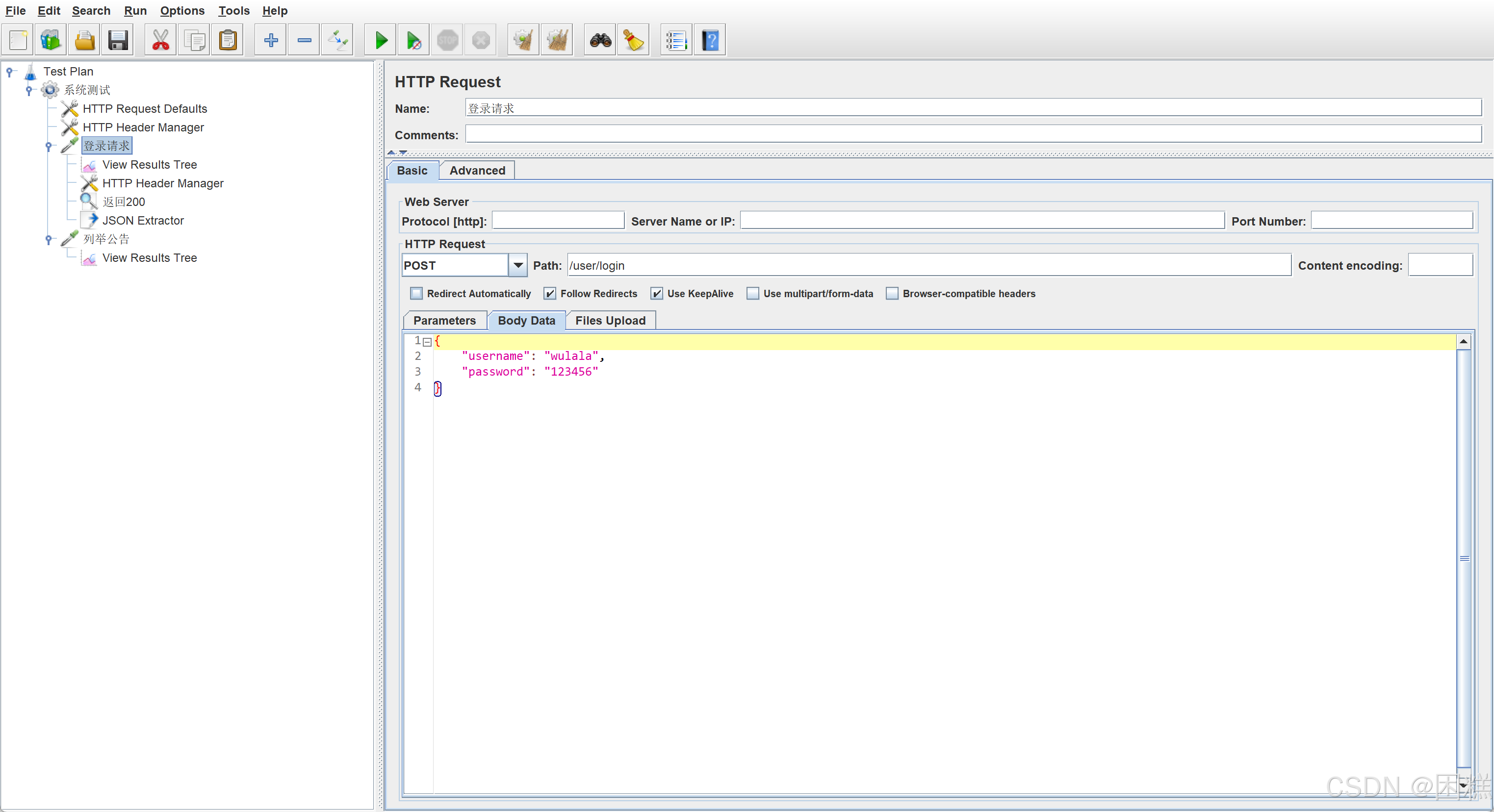
Task: Open the Options menu
Action: (182, 10)
